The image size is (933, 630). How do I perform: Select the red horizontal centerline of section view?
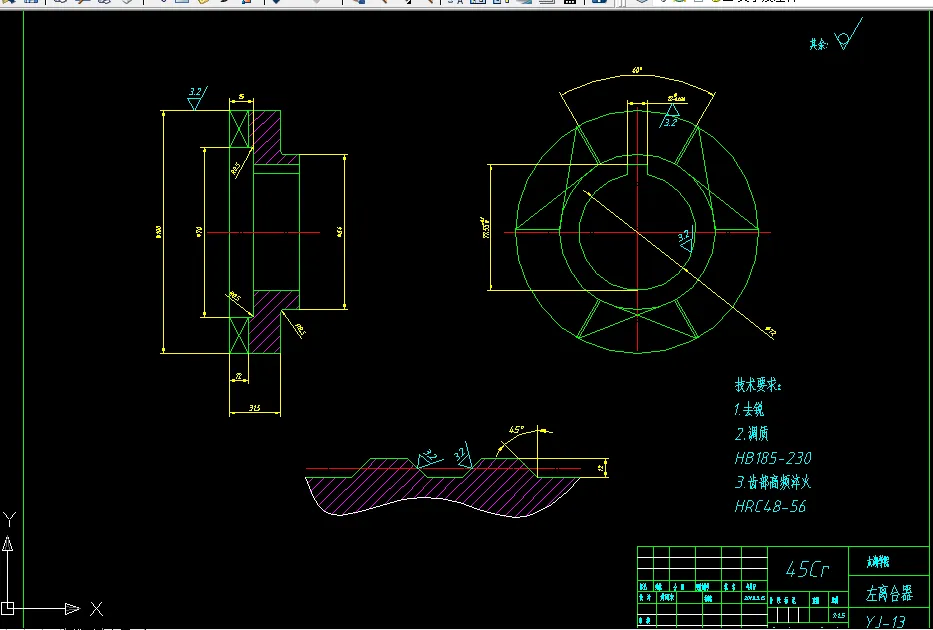[x=262, y=233]
